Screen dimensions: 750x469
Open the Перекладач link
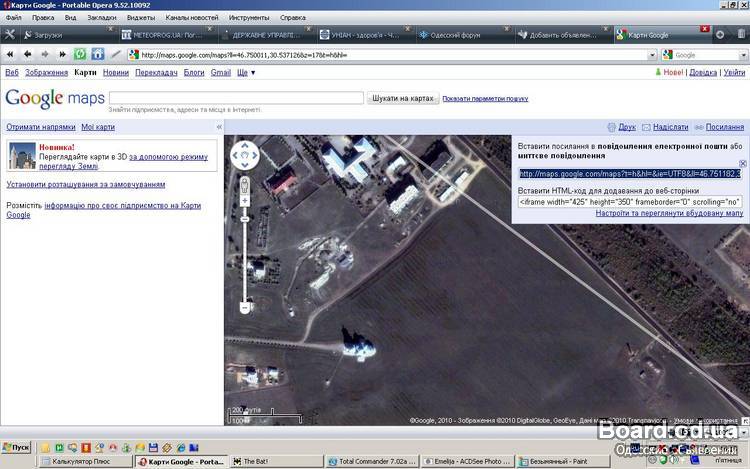[156, 73]
